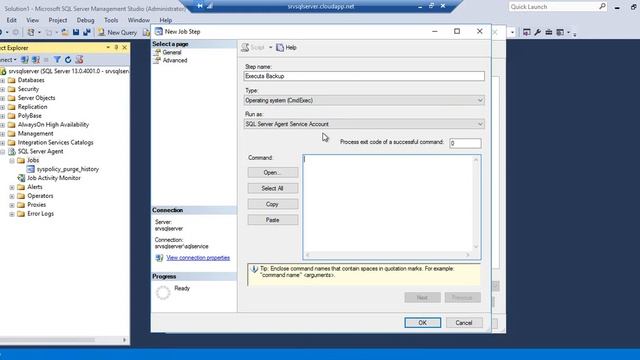640x360 pixels.
Task: Select the Databases folder
Action: pos(31,80)
